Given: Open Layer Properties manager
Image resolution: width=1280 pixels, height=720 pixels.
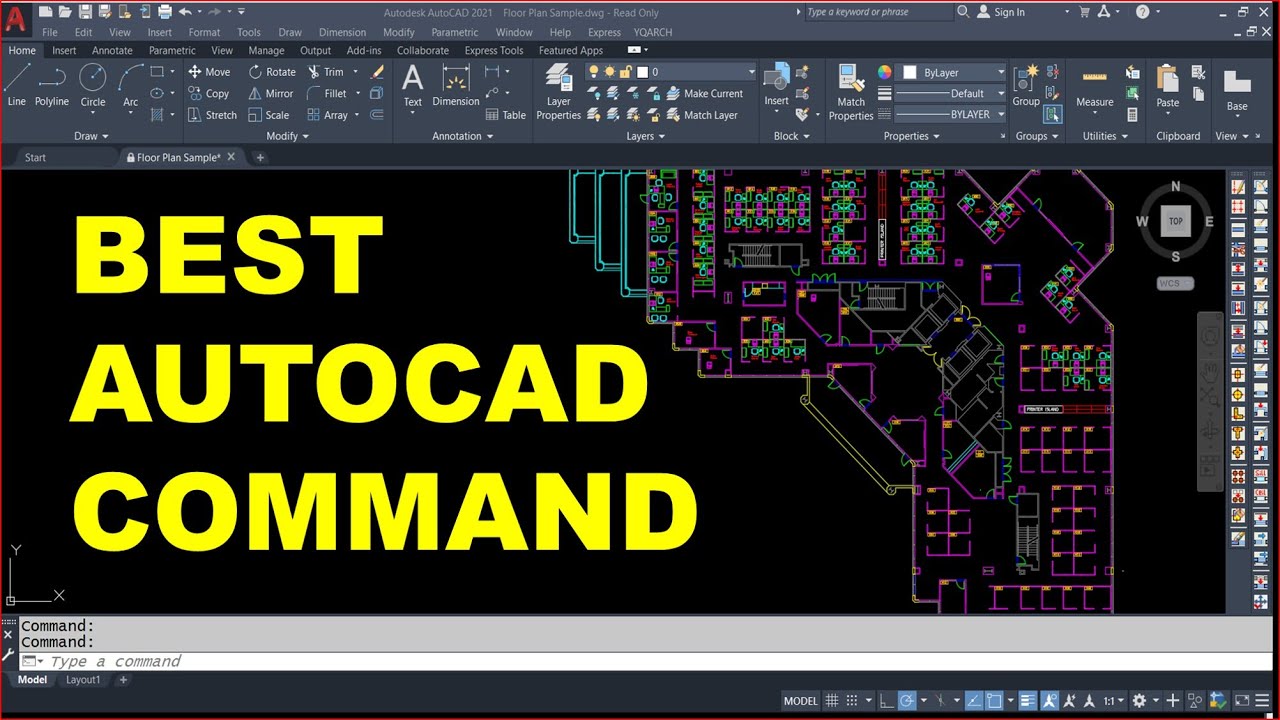Looking at the screenshot, I should coord(558,92).
